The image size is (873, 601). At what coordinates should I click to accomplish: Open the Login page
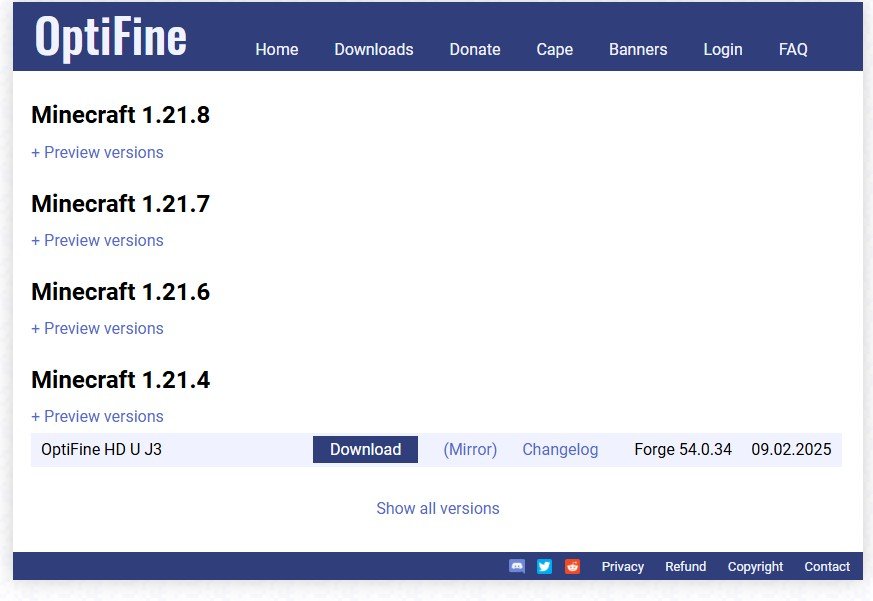[x=723, y=50]
